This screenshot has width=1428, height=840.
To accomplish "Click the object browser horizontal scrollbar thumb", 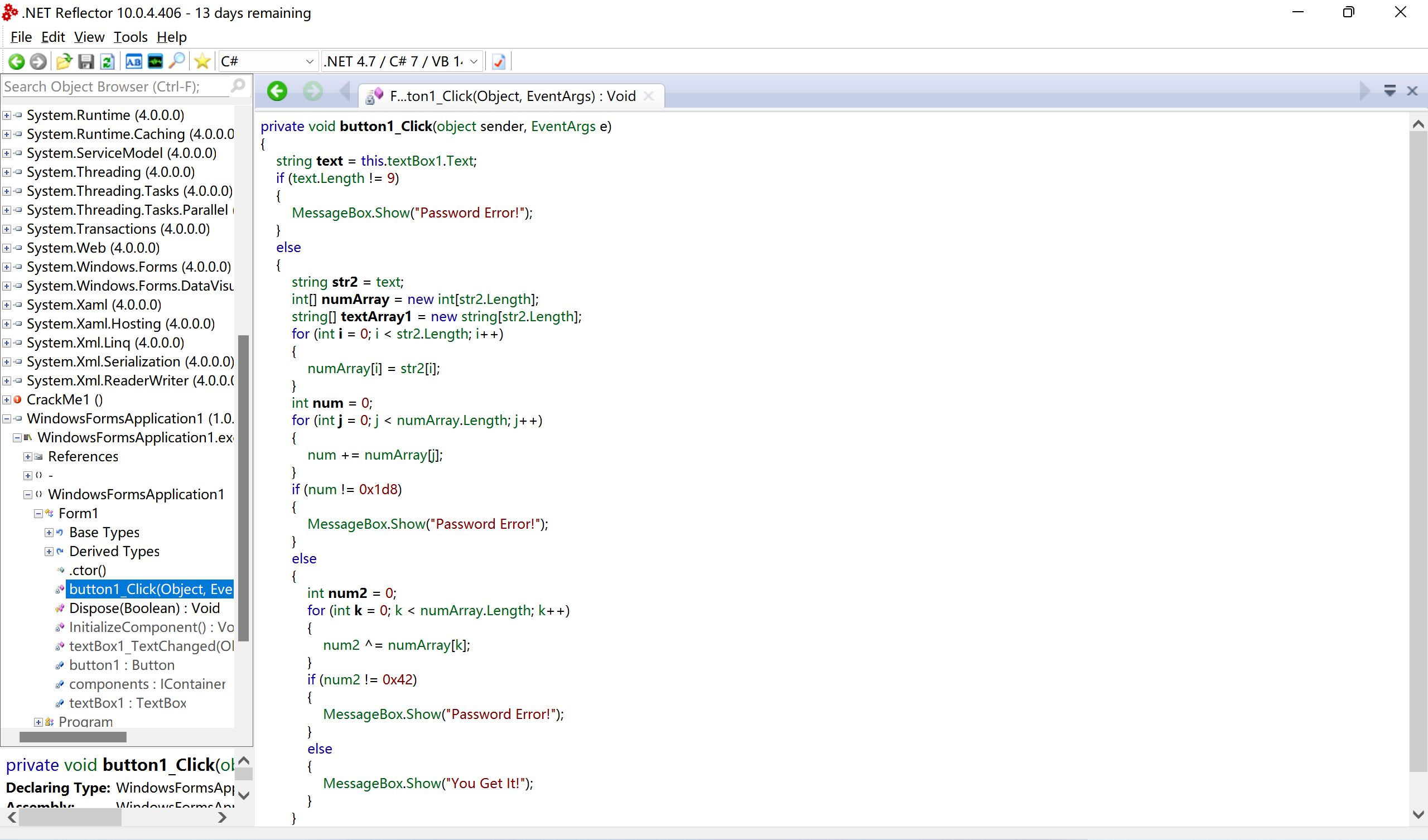I will tap(73, 737).
